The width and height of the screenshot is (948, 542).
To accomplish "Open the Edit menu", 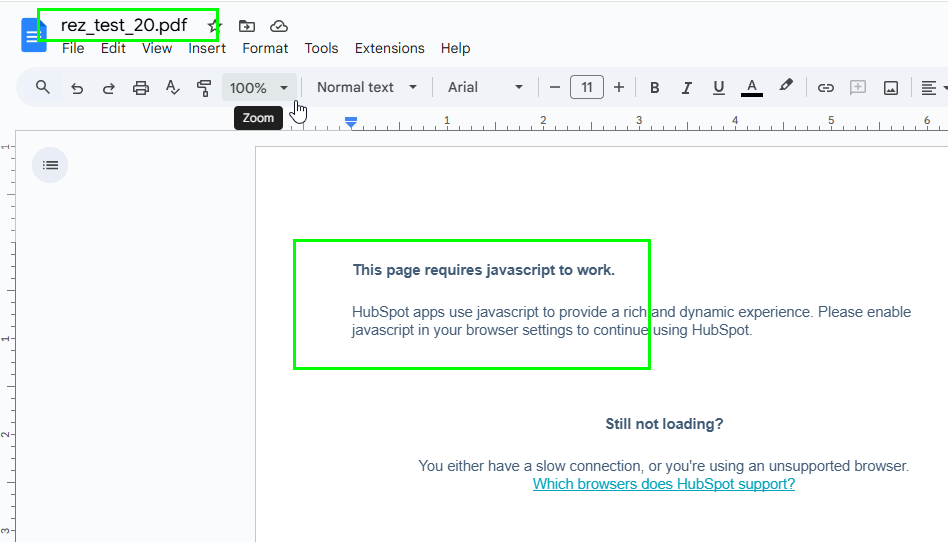I will point(113,48).
